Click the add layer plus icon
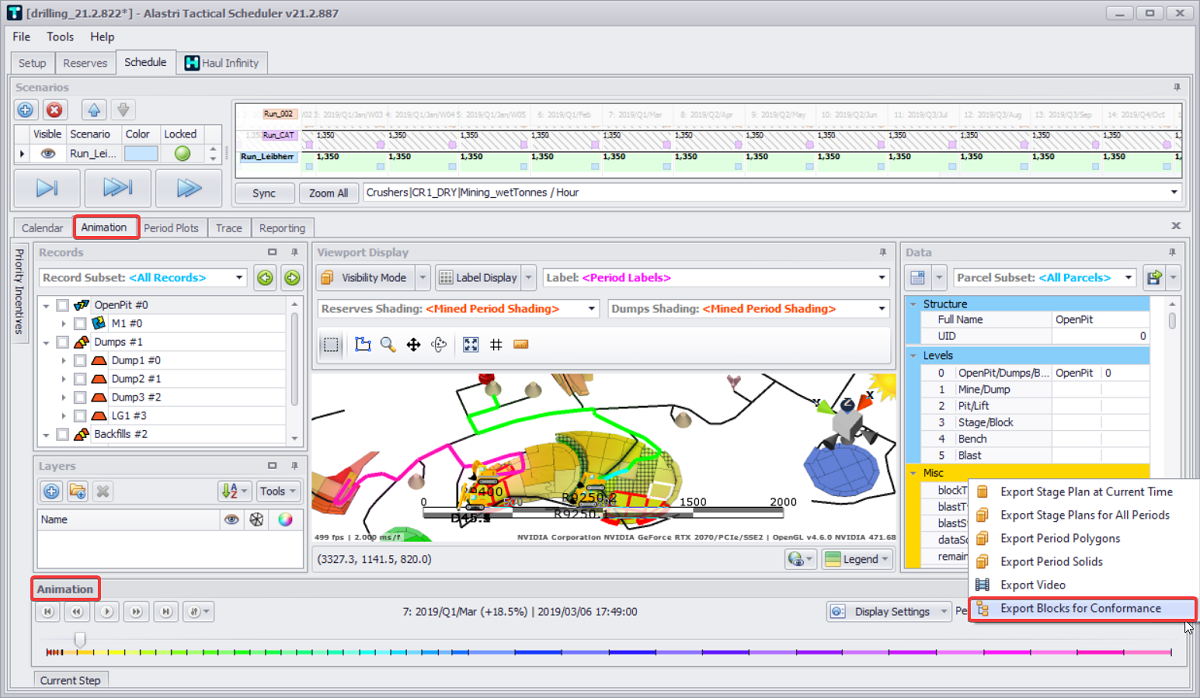The image size is (1200, 698). coord(51,491)
